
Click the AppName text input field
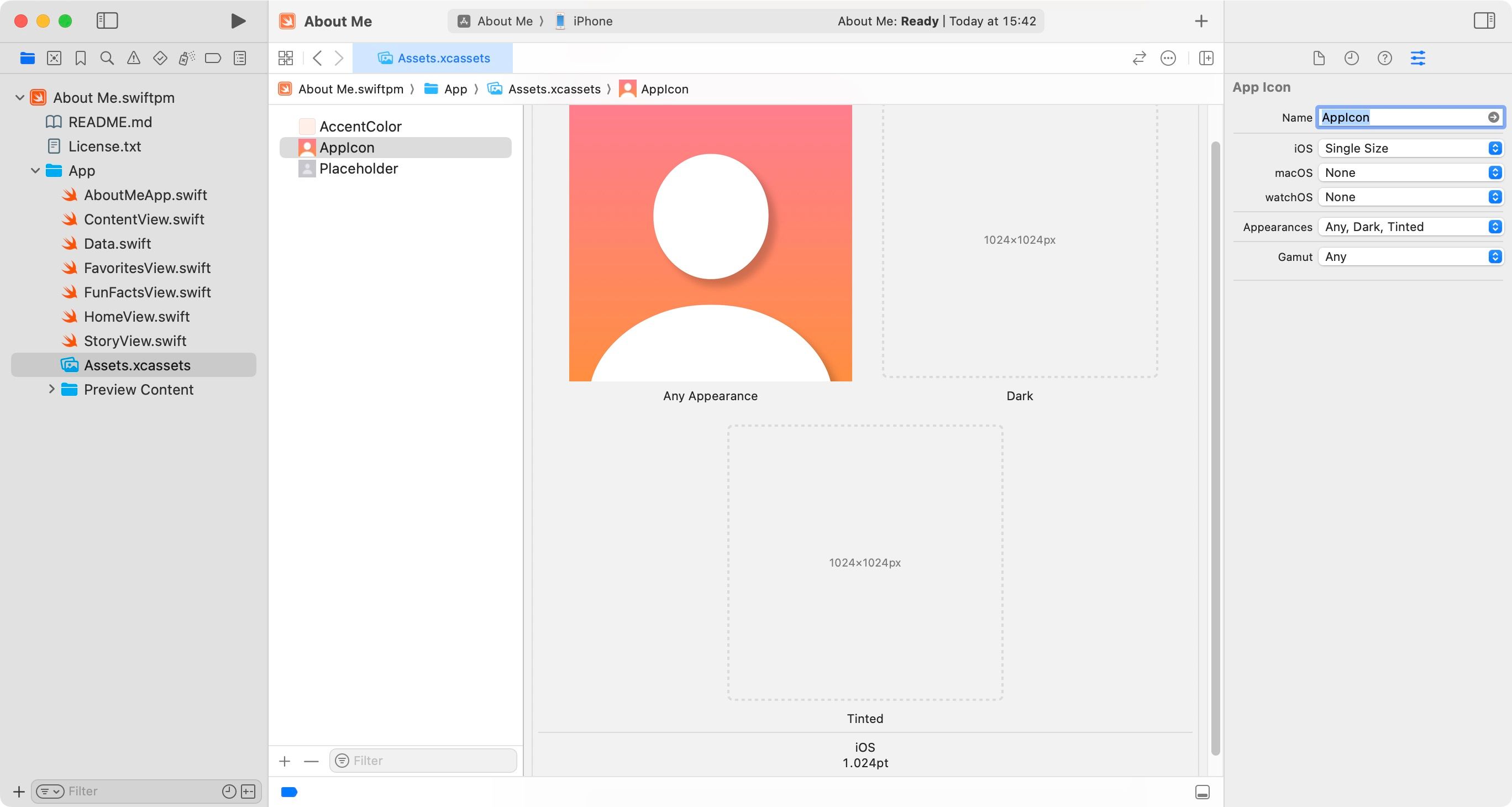[1405, 117]
